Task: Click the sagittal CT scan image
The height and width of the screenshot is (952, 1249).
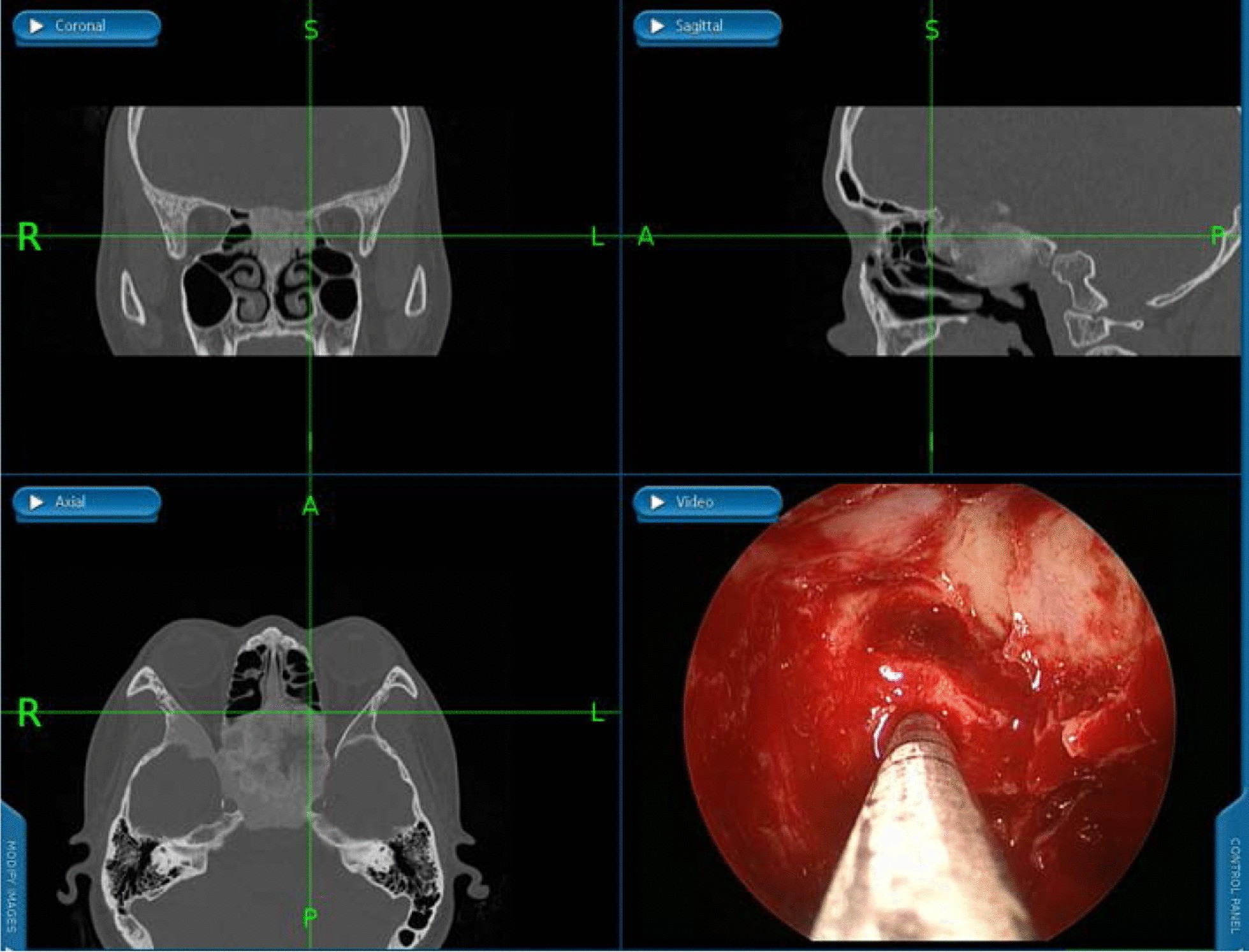Action: click(1033, 231)
